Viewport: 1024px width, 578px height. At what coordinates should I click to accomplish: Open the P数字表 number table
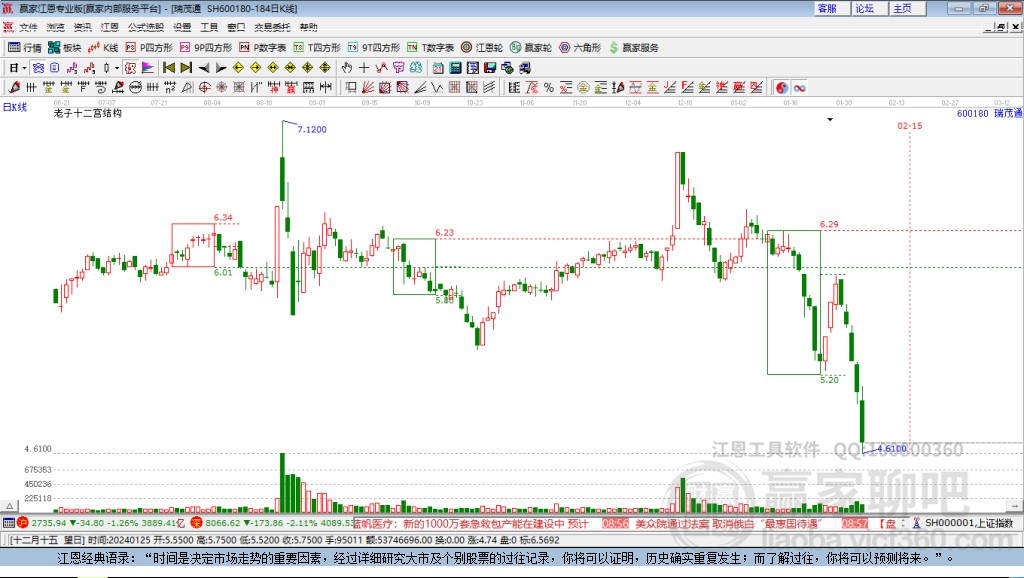coord(263,48)
